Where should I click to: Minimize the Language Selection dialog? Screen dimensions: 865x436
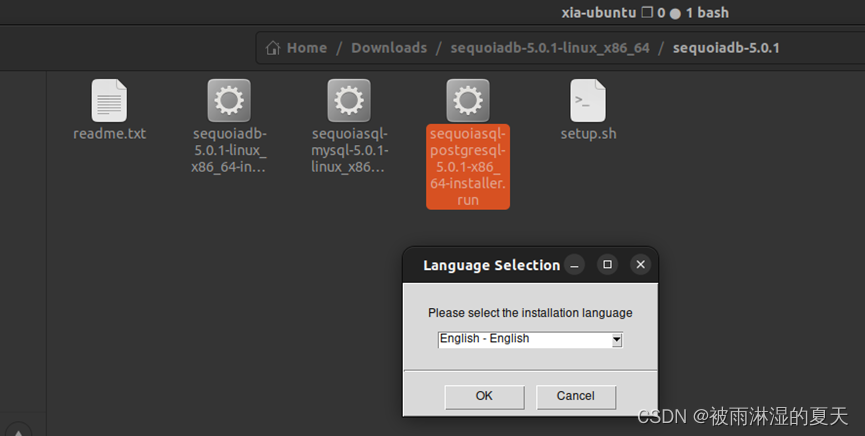574,265
